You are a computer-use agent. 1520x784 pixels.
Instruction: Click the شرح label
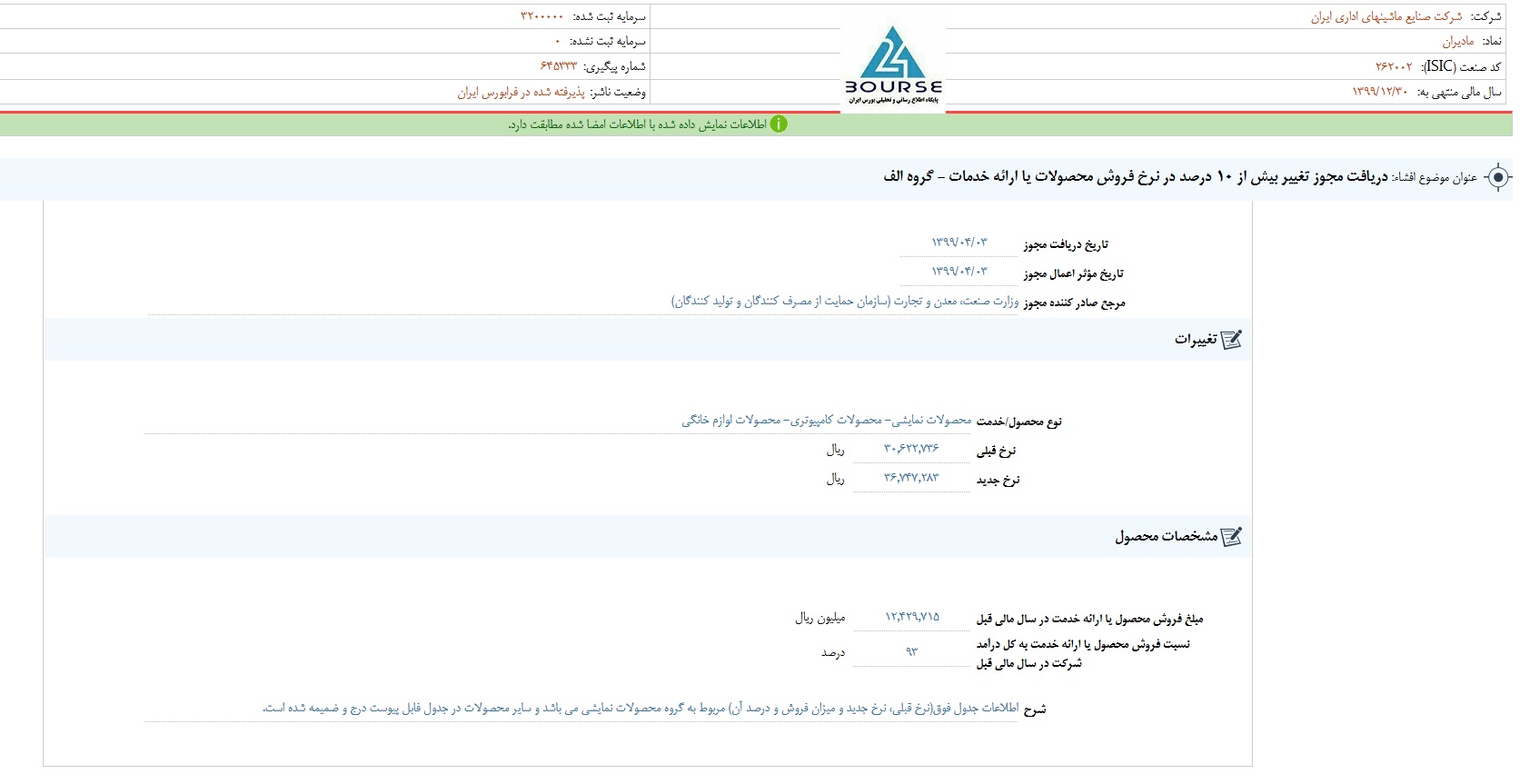click(1035, 710)
